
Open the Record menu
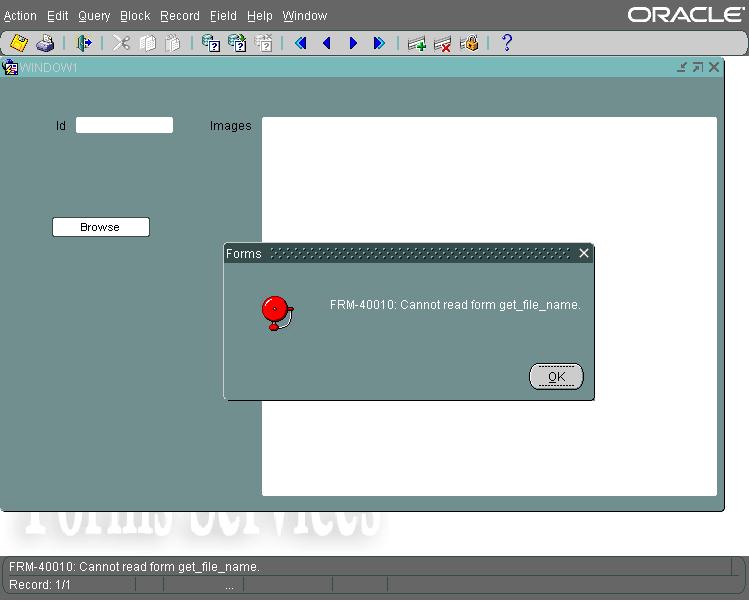[x=180, y=16]
